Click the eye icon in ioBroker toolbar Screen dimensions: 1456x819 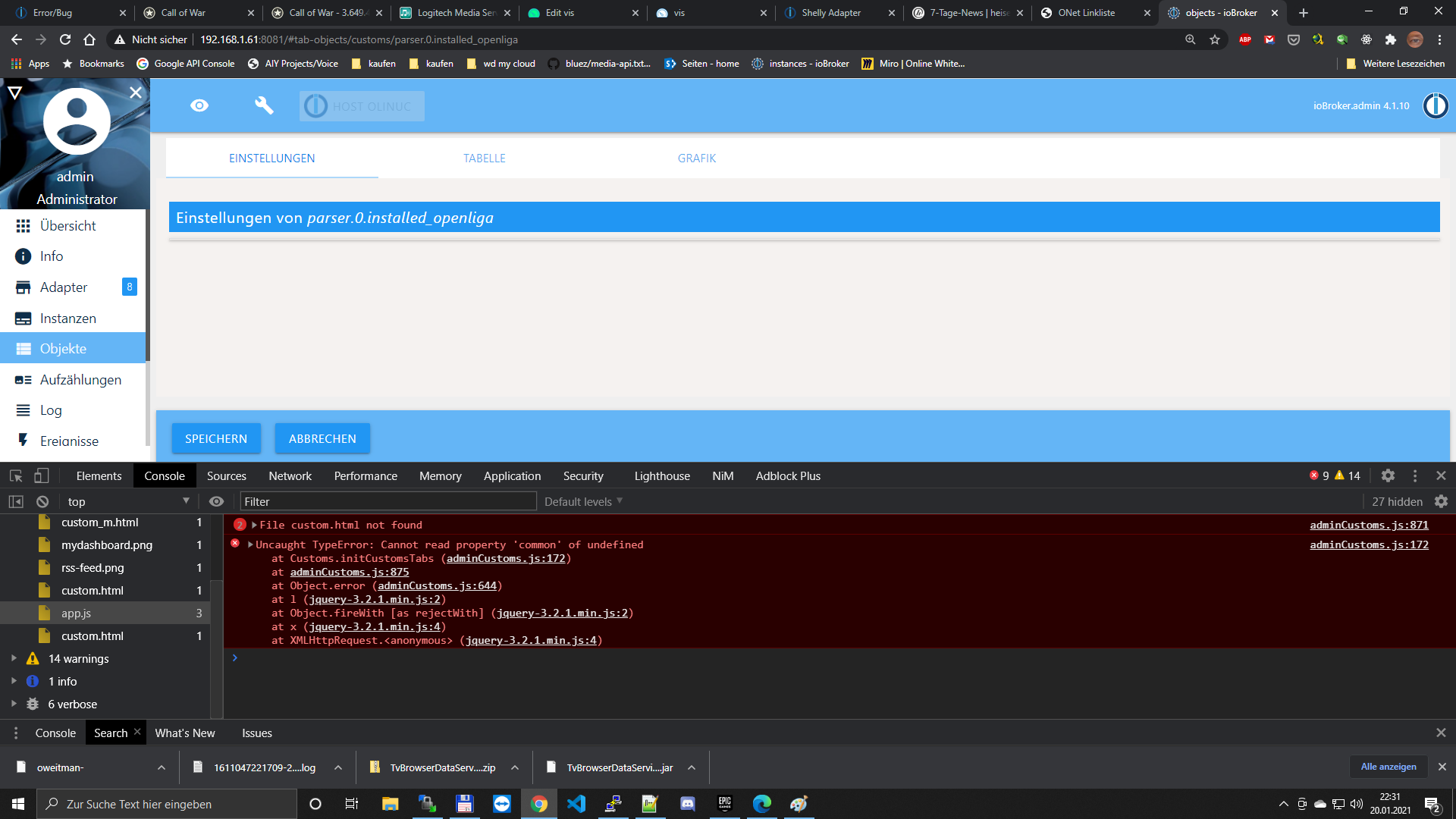click(199, 105)
